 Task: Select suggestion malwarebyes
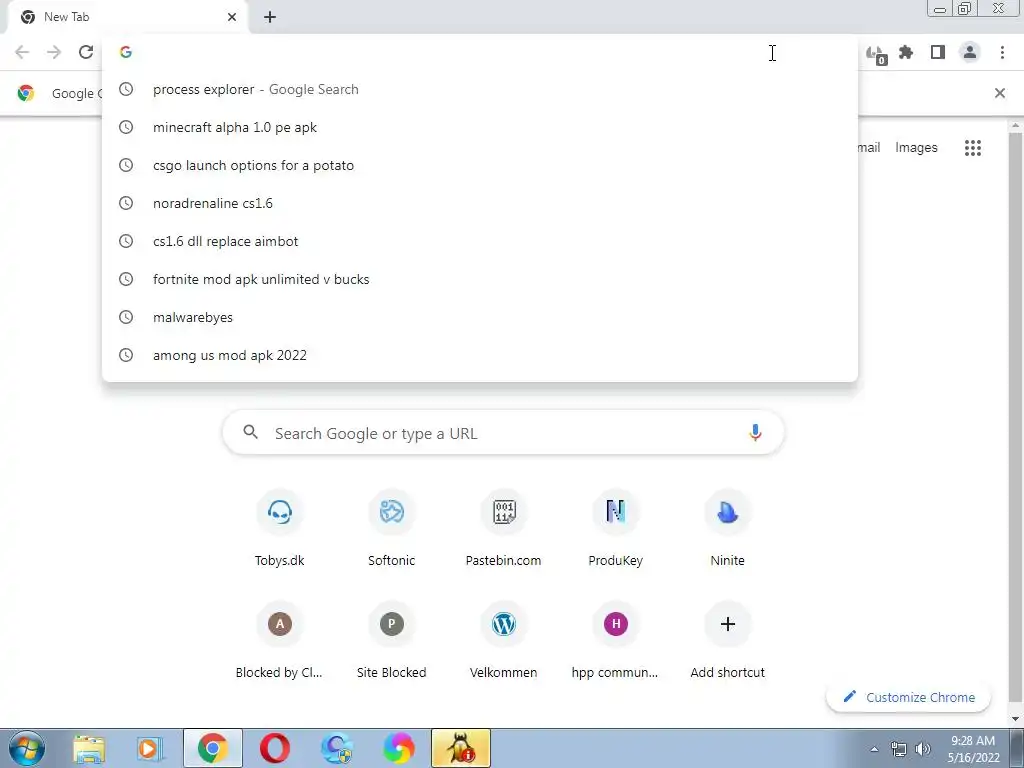click(480, 317)
